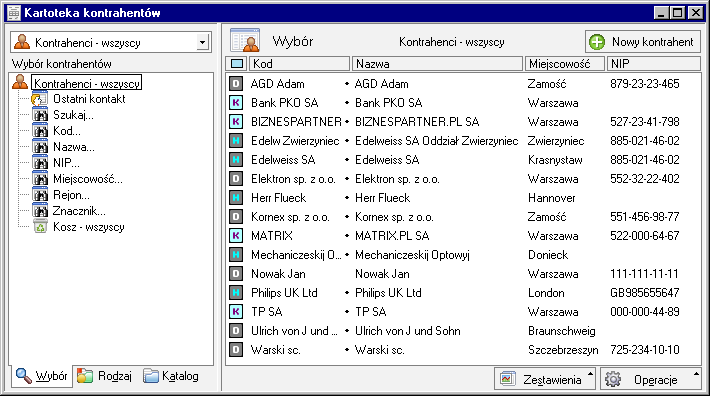Select the Szukaj... tree item label
Image resolution: width=710 pixels, height=396 pixels.
[x=73, y=115]
